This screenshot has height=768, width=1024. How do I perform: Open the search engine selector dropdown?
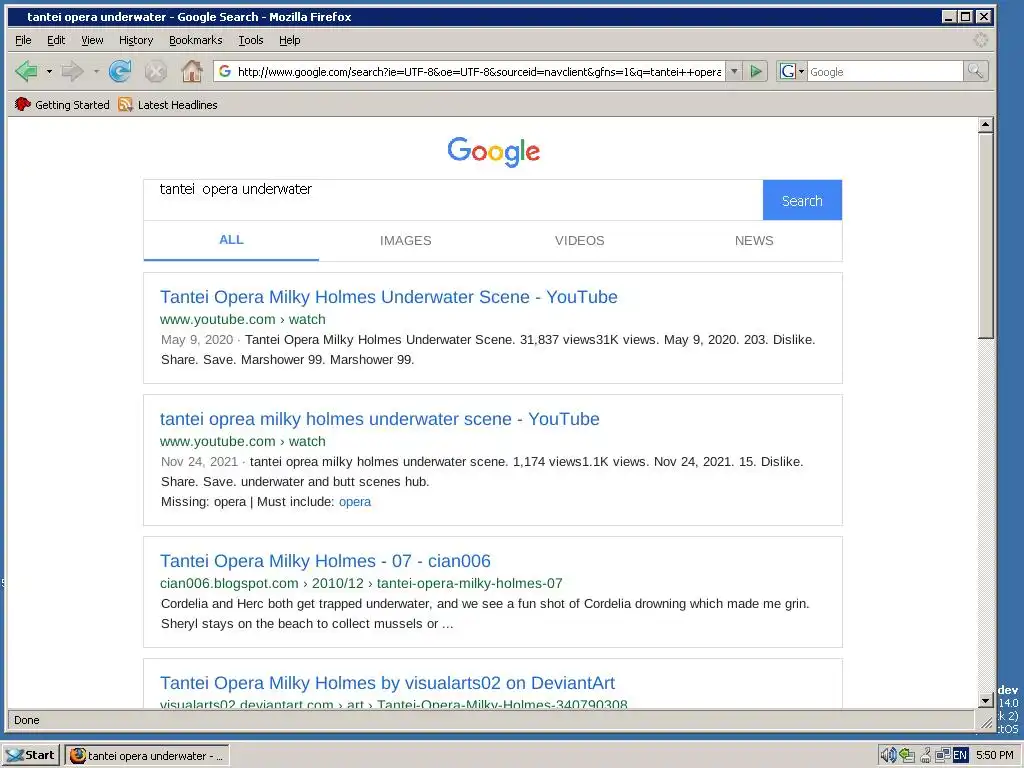coord(792,71)
